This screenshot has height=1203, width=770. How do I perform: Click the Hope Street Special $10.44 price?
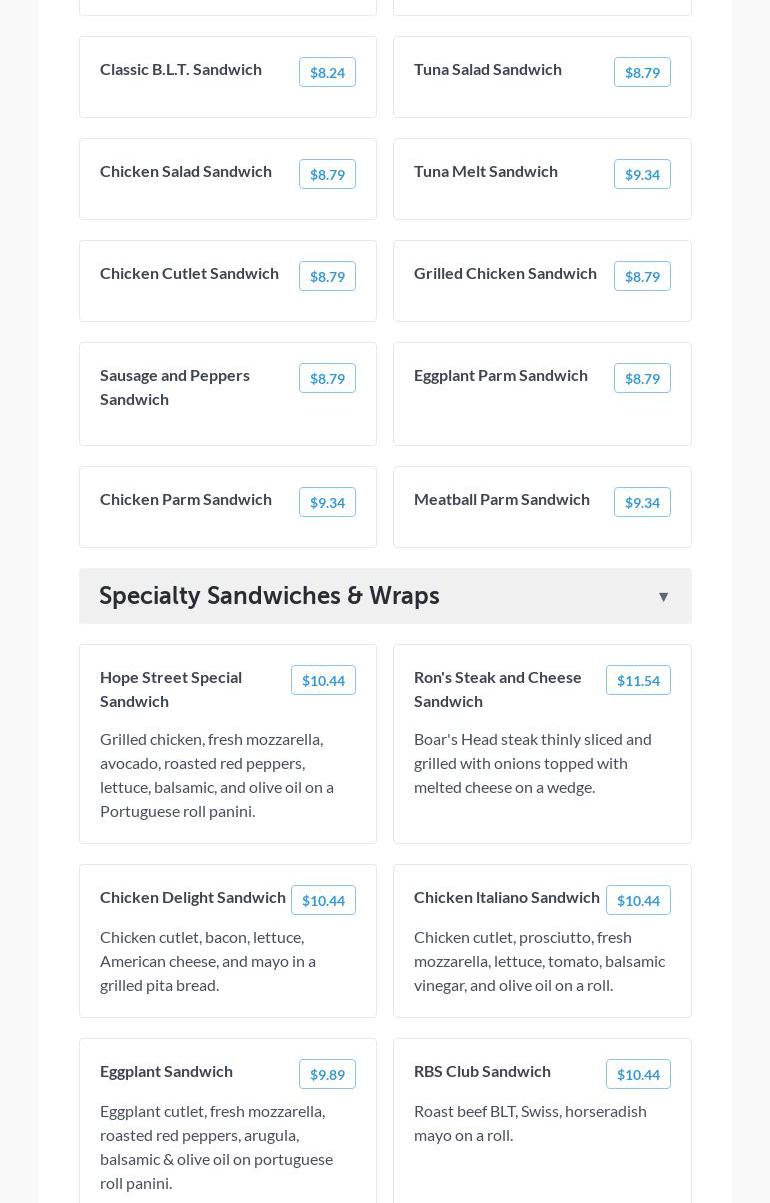pos(323,681)
